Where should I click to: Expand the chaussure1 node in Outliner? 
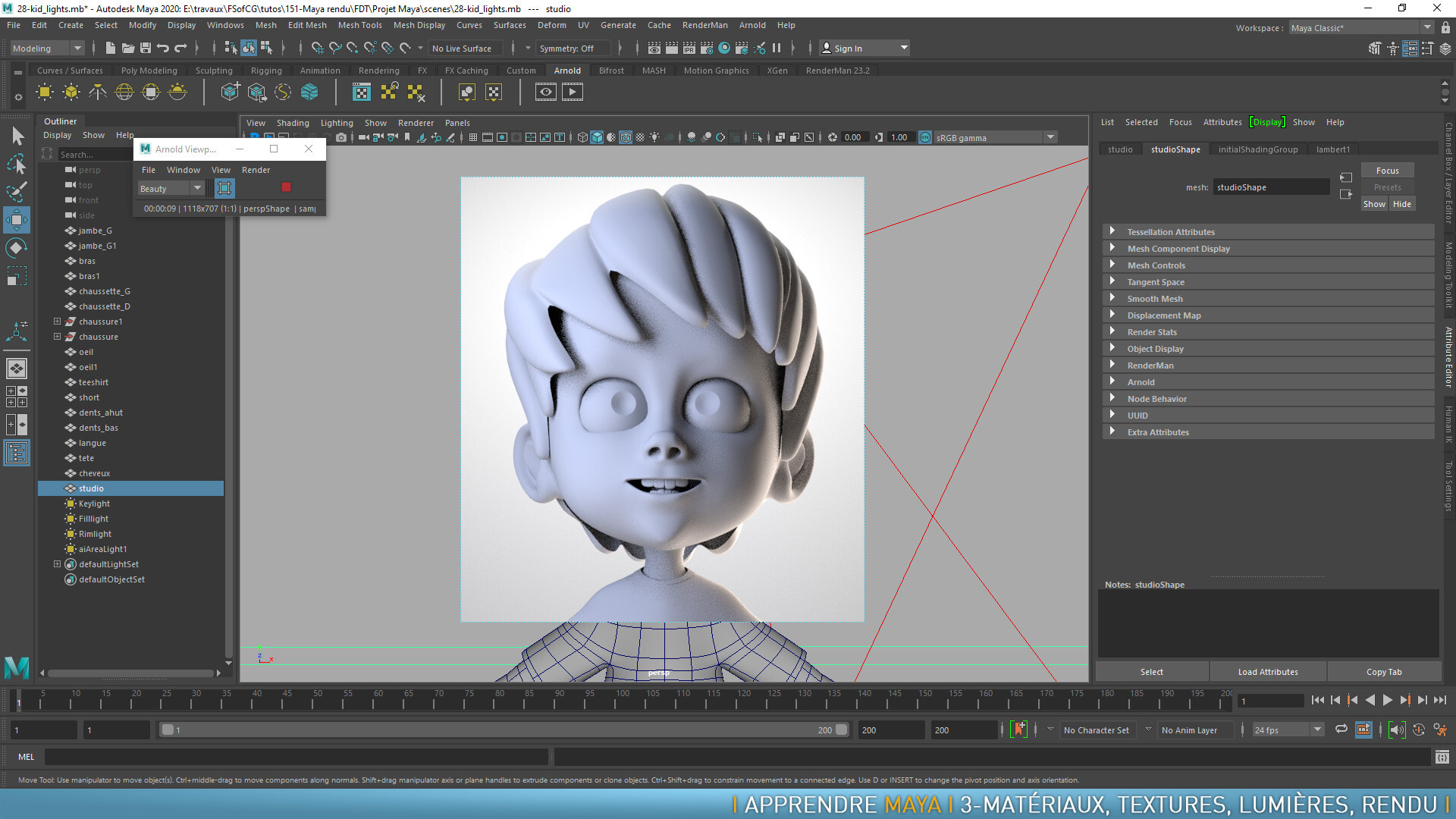click(58, 322)
